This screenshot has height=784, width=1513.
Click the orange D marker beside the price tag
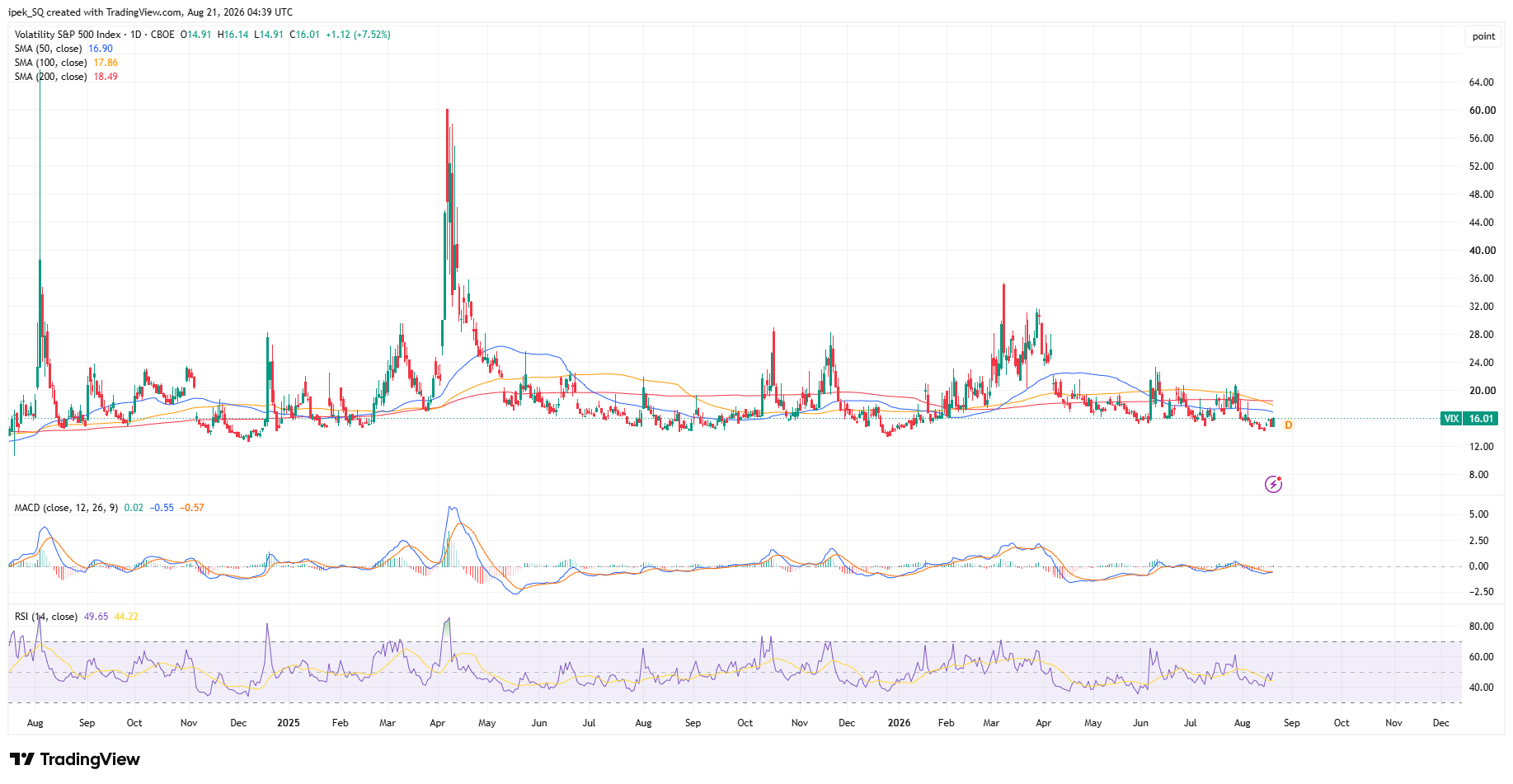click(1288, 425)
